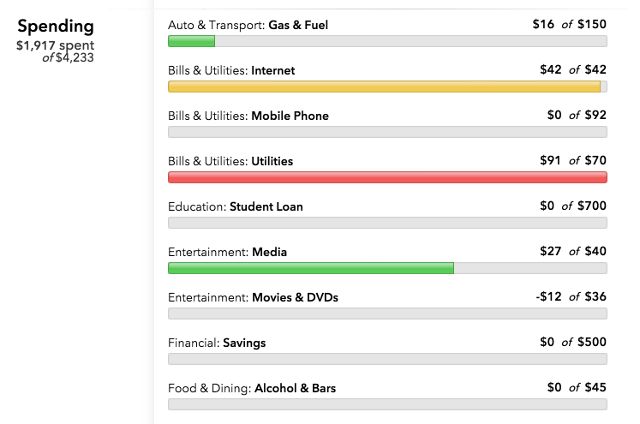Click the Spending section heading

point(56,25)
